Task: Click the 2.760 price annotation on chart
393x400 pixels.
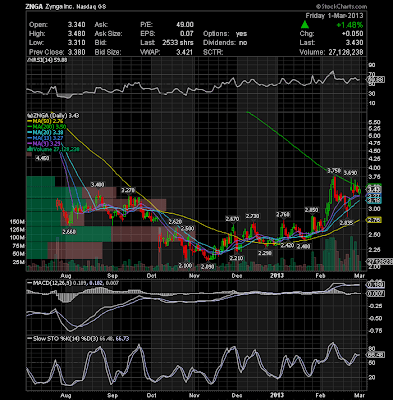Action: pyautogui.click(x=283, y=214)
